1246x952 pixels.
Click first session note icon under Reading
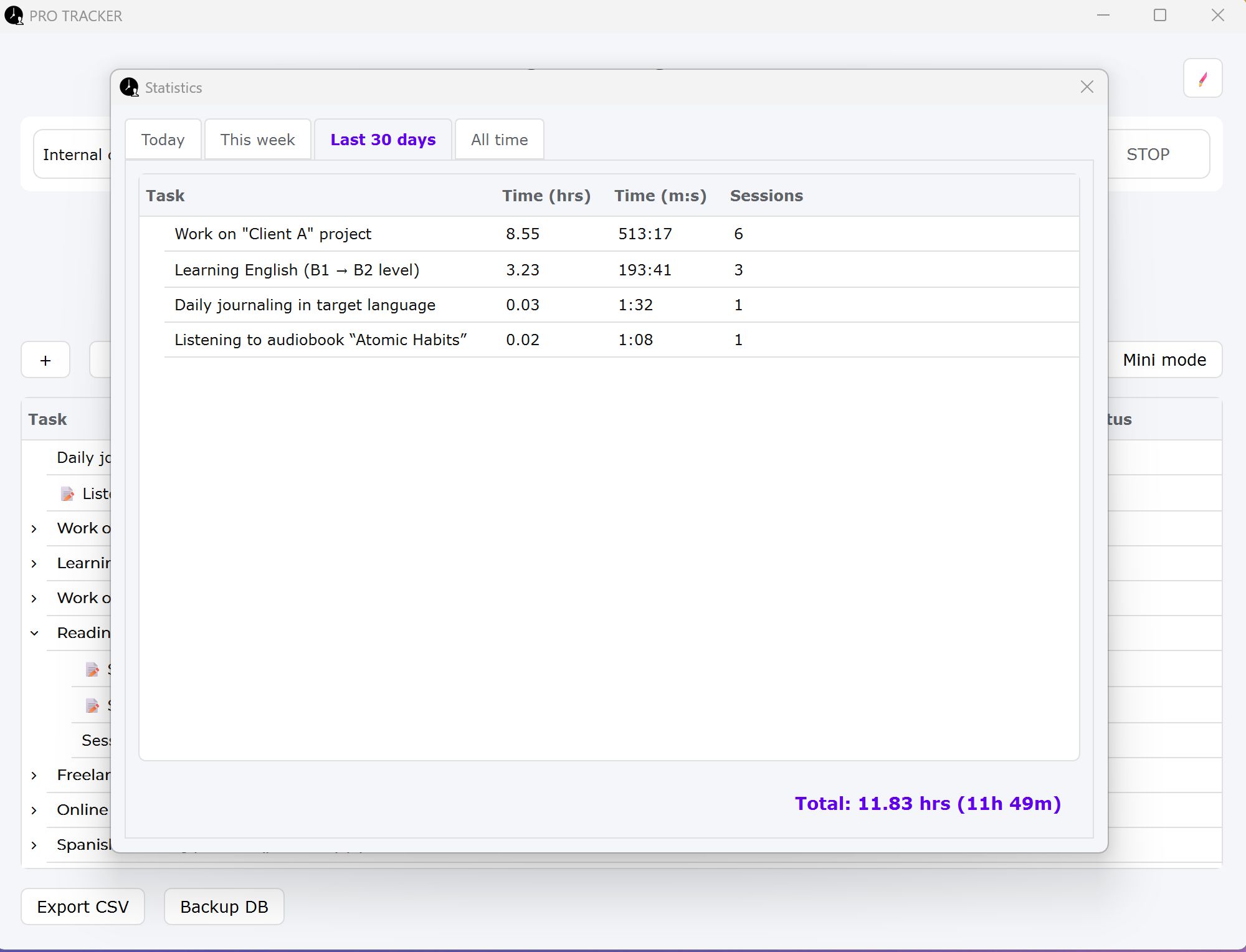92,670
